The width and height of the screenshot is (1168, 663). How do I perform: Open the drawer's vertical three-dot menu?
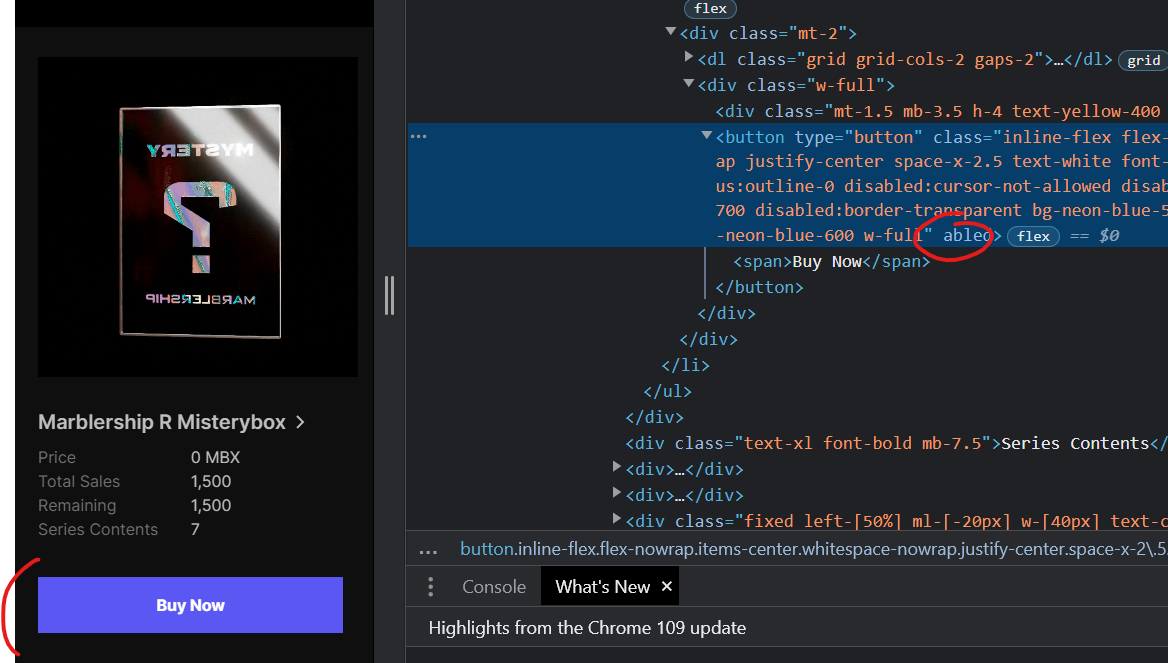(430, 587)
